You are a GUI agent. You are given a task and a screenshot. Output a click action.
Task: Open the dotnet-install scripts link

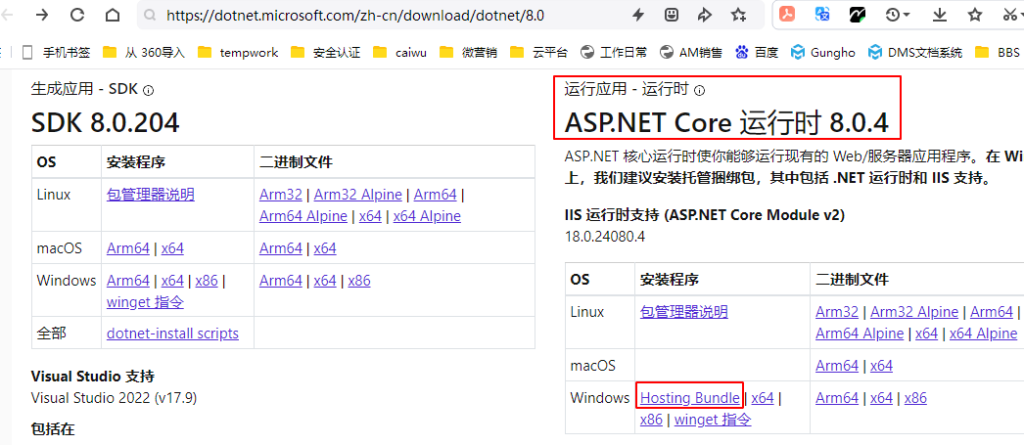coord(172,333)
